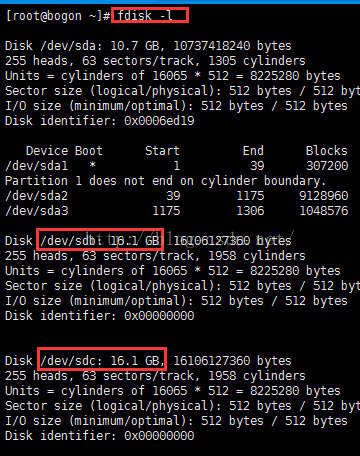Click the 1305 cylinders text under sda
This screenshot has height=456, width=360.
point(257,61)
